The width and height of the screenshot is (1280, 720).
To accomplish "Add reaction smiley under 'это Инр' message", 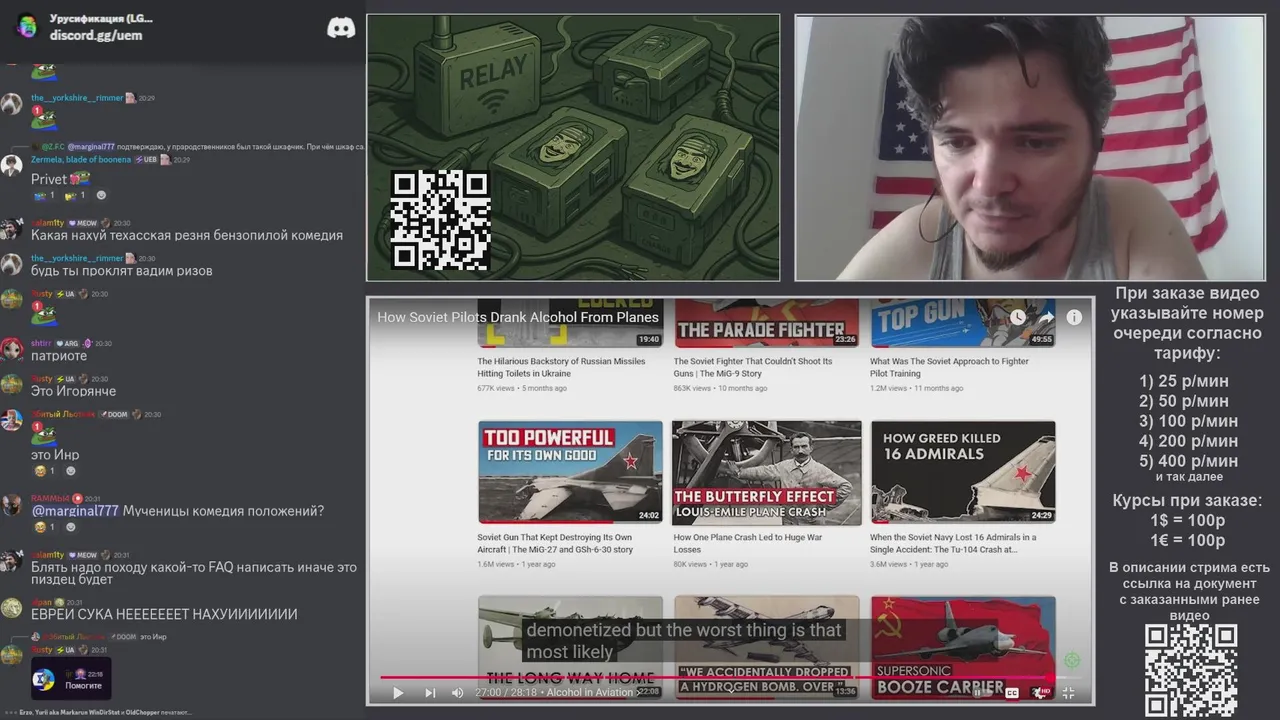I will (x=70, y=471).
